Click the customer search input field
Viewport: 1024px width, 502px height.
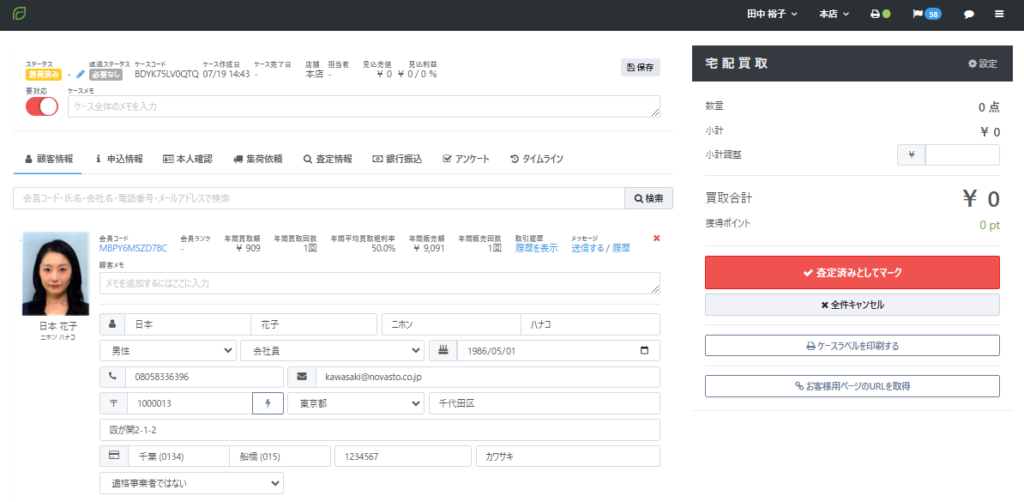(x=319, y=198)
